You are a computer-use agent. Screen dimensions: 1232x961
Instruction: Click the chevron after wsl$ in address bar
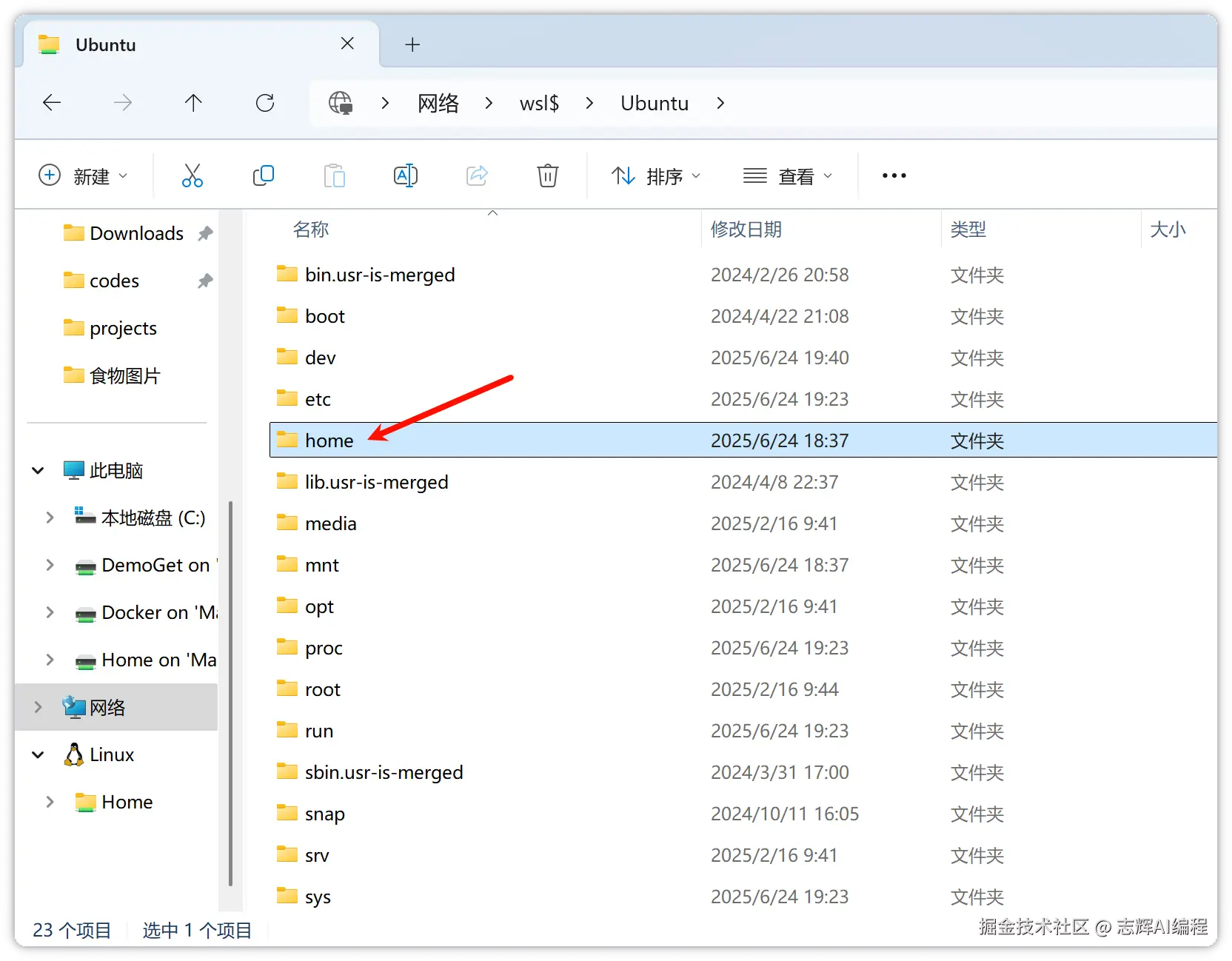click(x=589, y=103)
